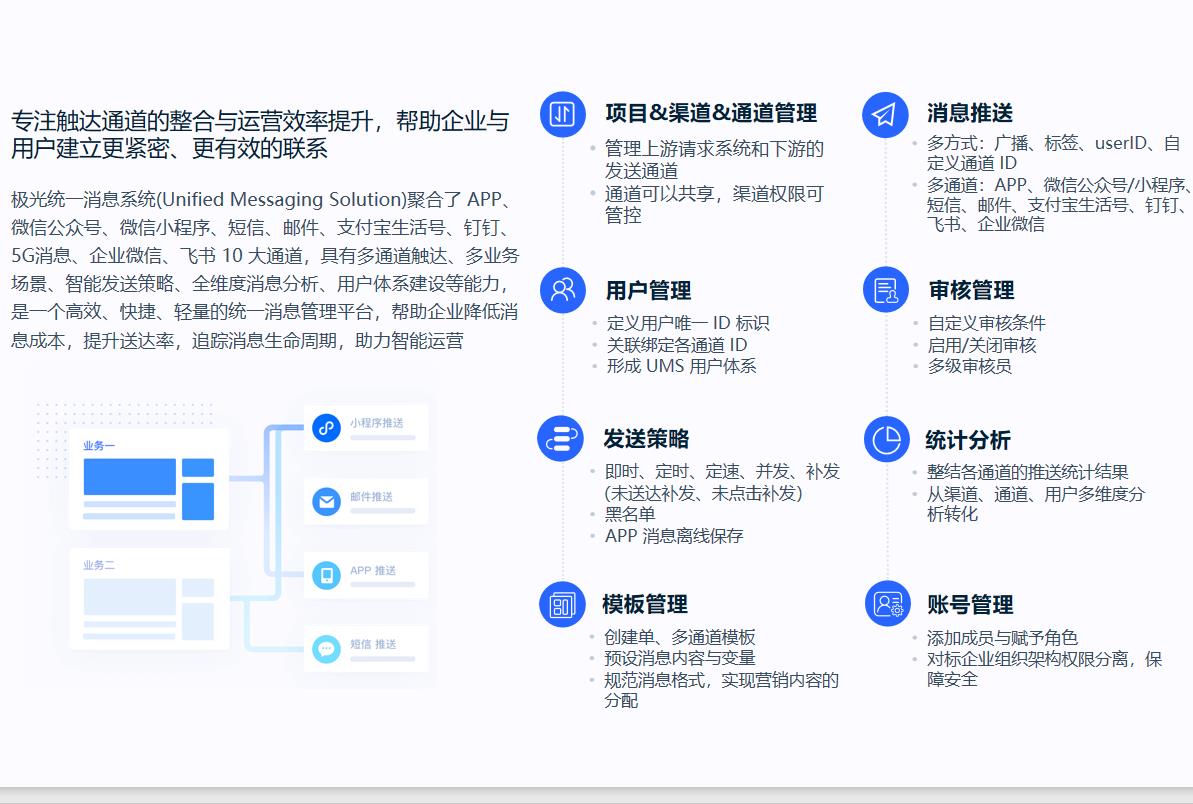Click the 统计分析 pie chart icon
The width and height of the screenshot is (1193, 804).
point(886,439)
